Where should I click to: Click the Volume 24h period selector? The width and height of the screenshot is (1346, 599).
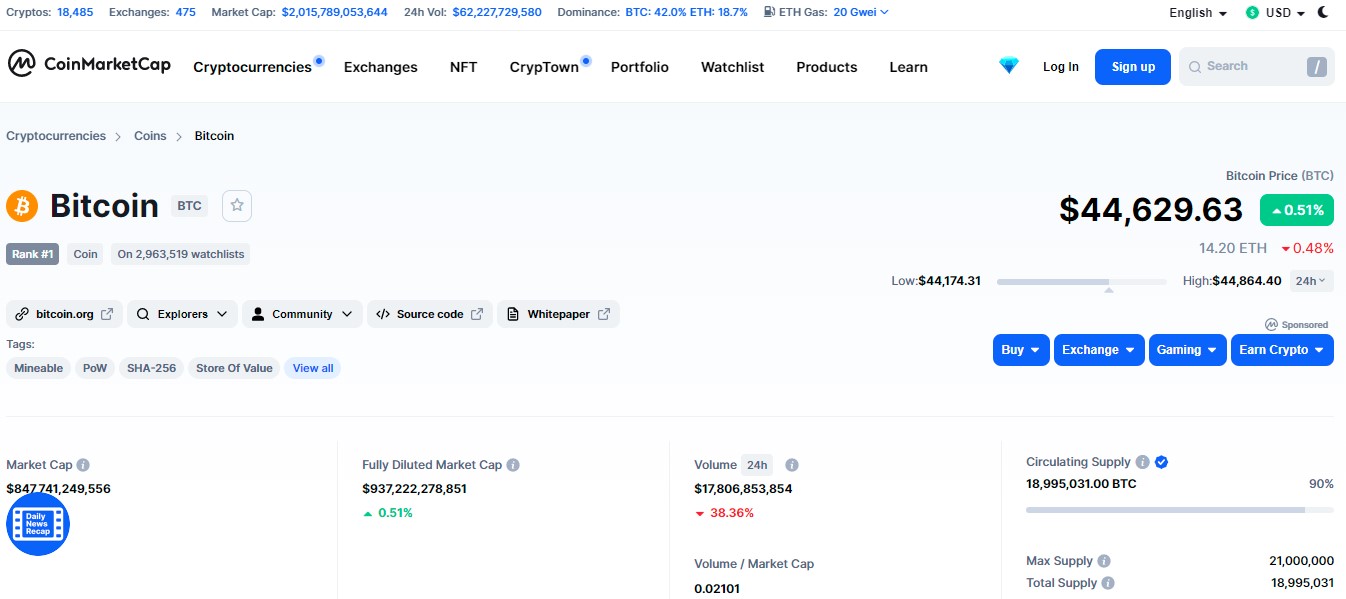[x=757, y=465]
